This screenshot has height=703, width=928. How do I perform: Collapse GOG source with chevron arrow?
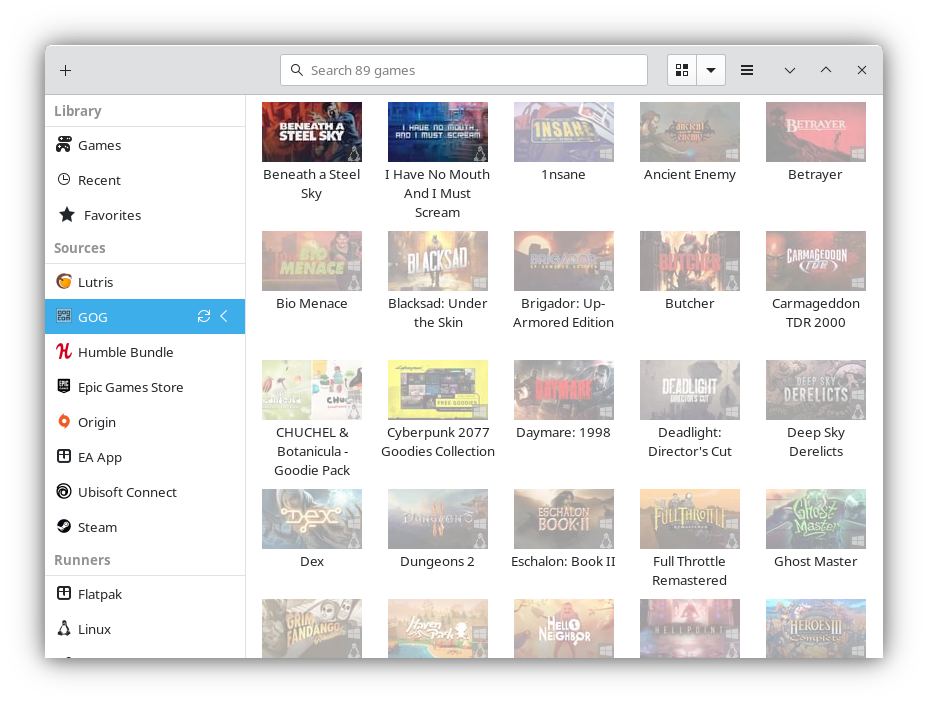tap(224, 316)
